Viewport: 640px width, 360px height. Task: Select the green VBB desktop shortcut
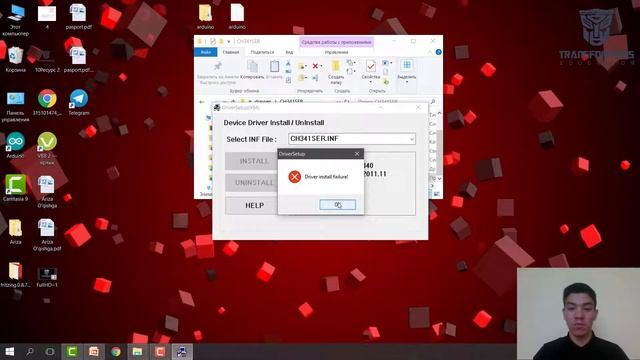pyautogui.click(x=47, y=148)
